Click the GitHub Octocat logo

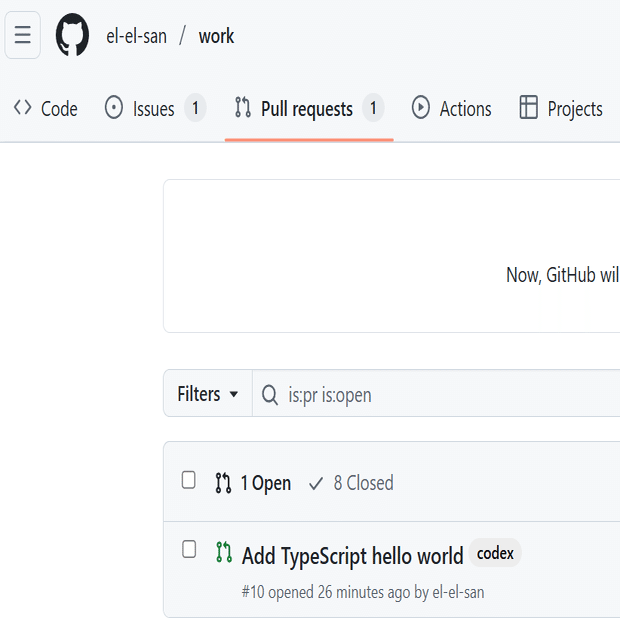pyautogui.click(x=72, y=35)
